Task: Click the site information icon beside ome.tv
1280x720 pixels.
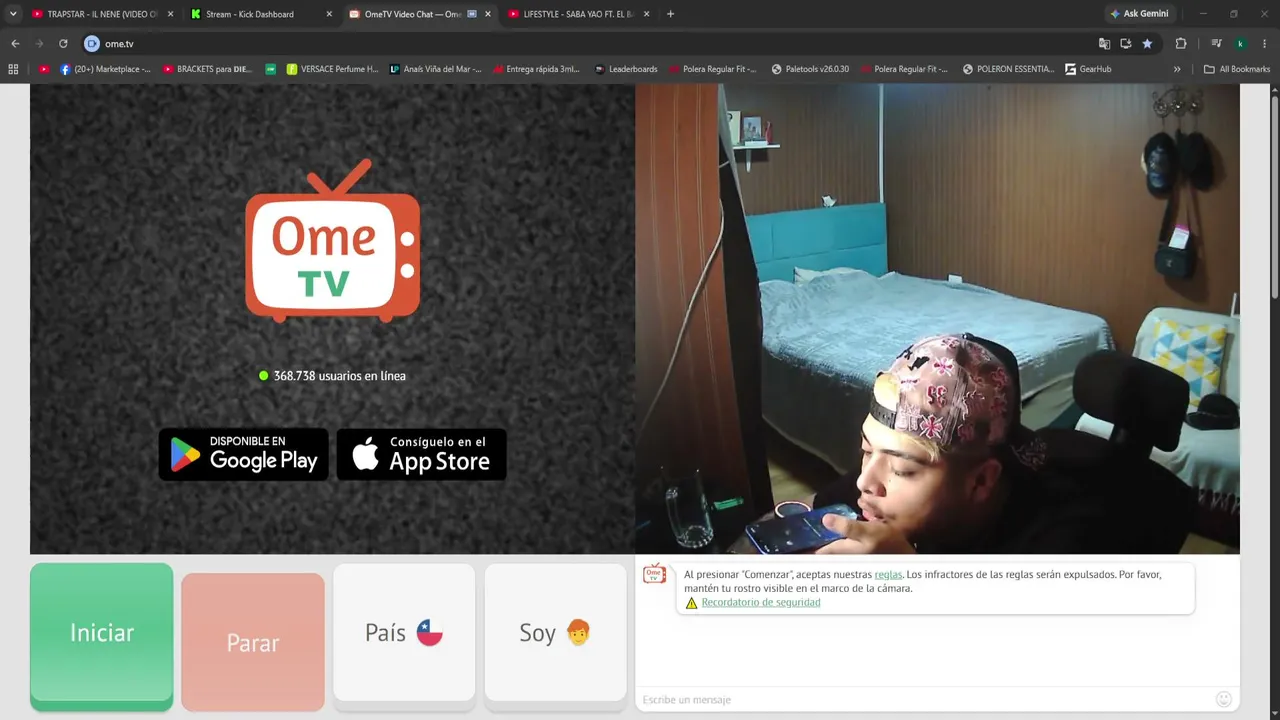Action: [x=92, y=44]
